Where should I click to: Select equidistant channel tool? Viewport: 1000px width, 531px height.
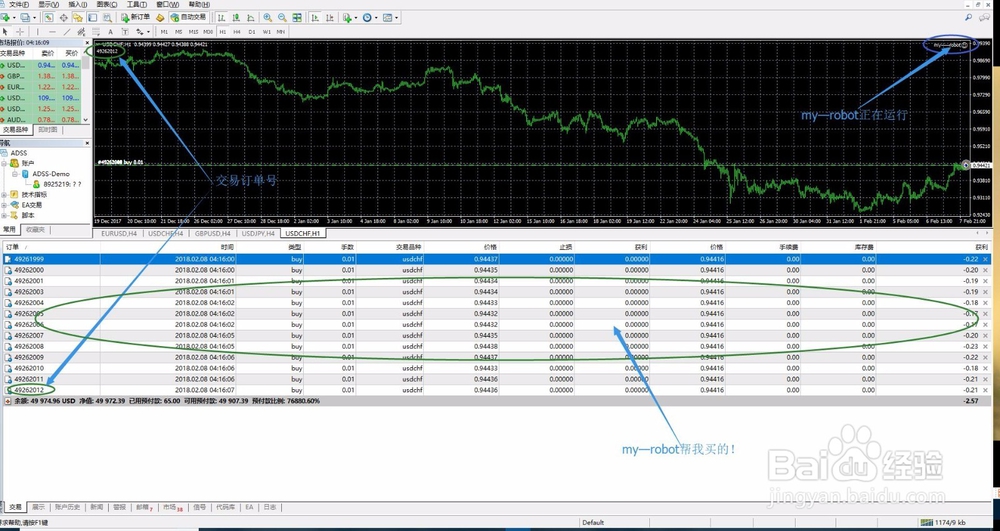(81, 31)
